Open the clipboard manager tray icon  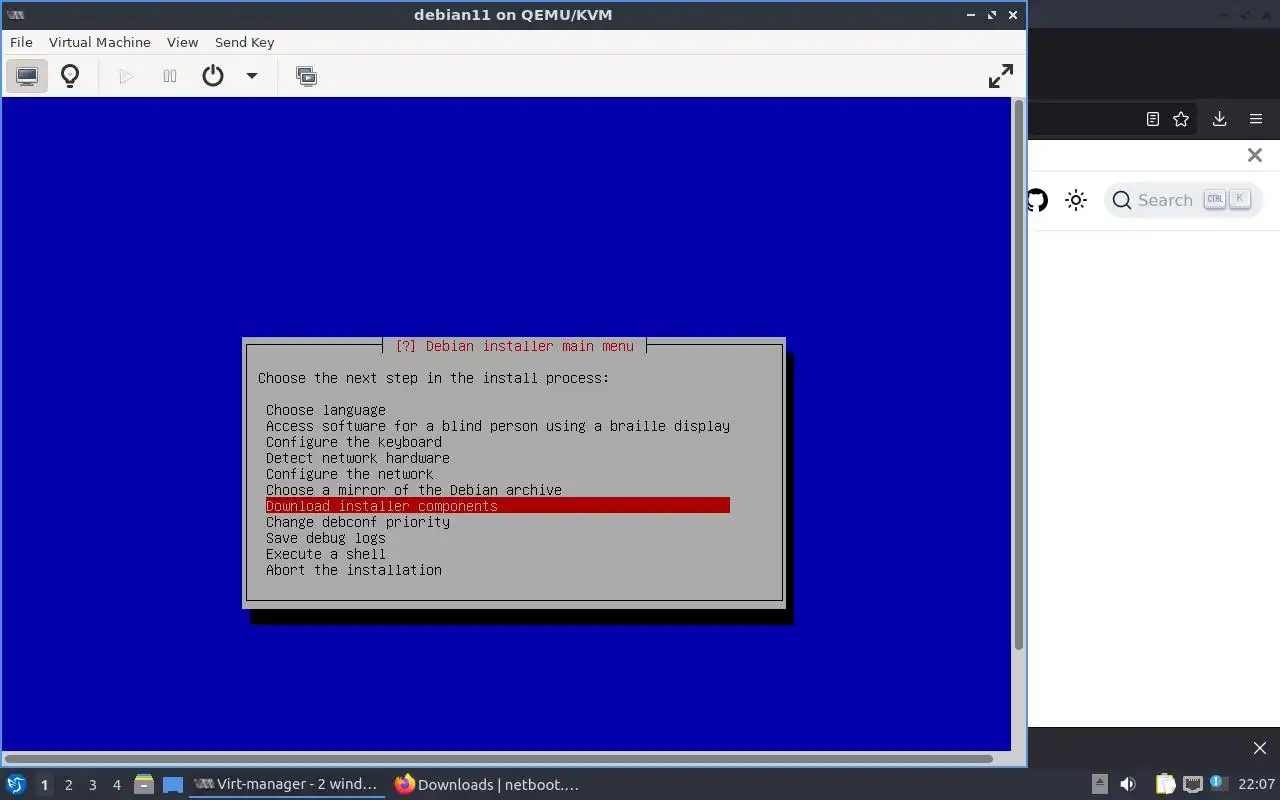(x=1166, y=784)
